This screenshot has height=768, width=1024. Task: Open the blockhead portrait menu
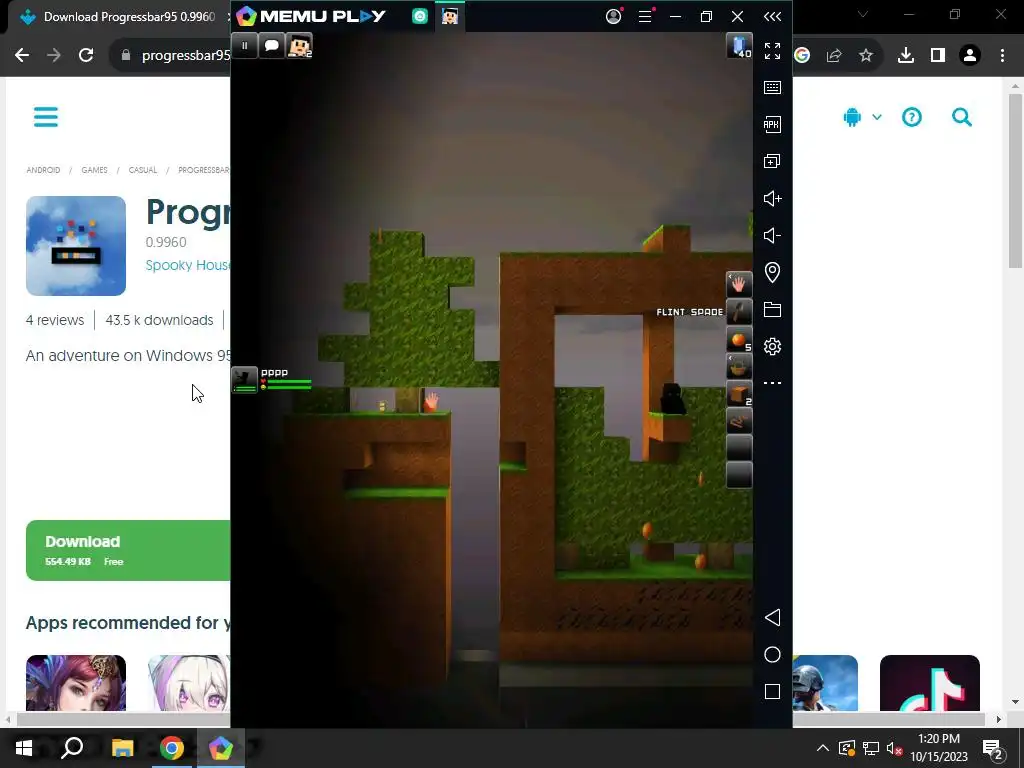tap(300, 46)
